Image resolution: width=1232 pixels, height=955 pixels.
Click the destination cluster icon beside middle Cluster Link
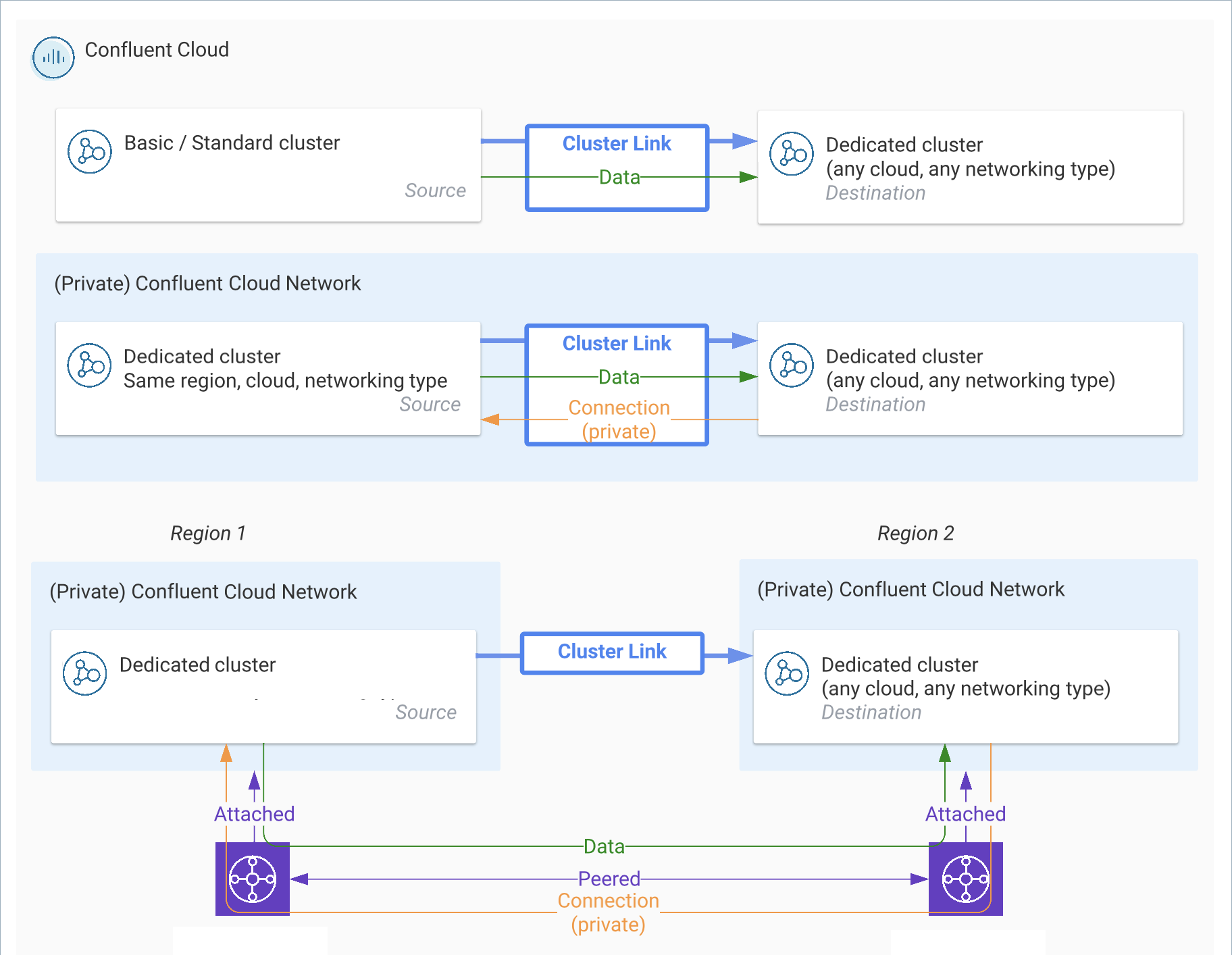[791, 365]
